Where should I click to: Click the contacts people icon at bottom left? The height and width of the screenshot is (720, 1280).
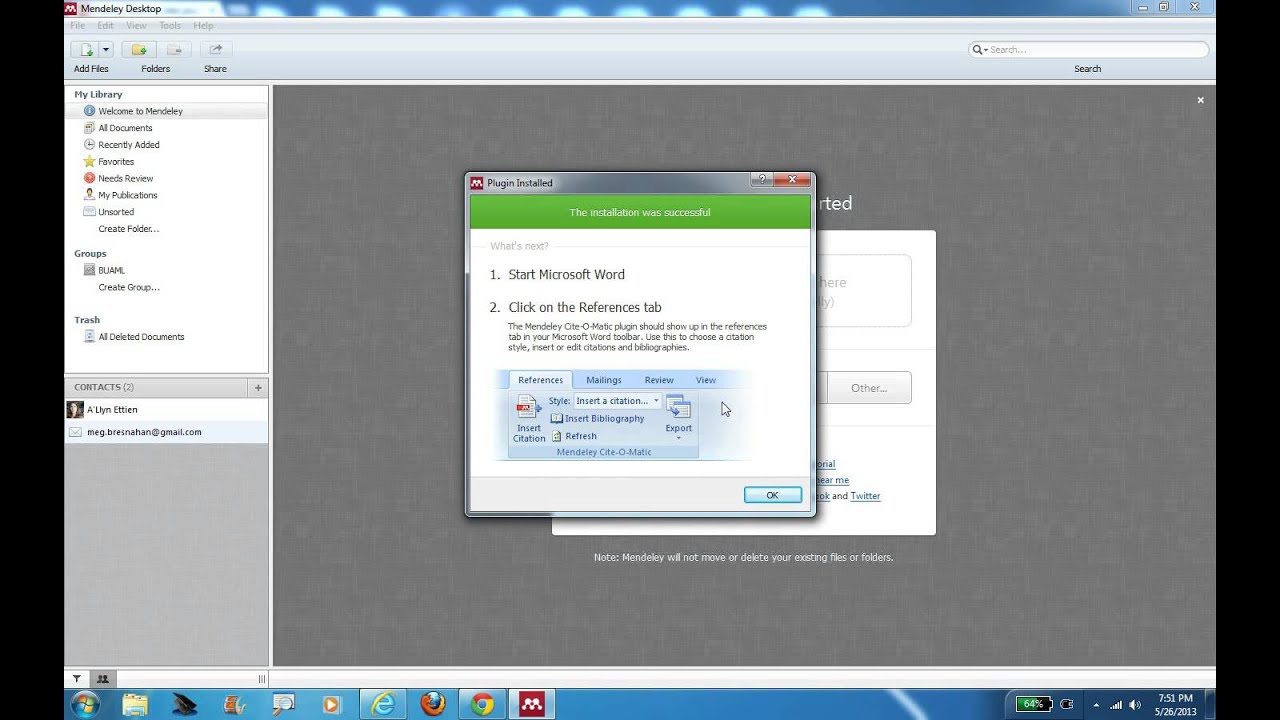point(102,678)
